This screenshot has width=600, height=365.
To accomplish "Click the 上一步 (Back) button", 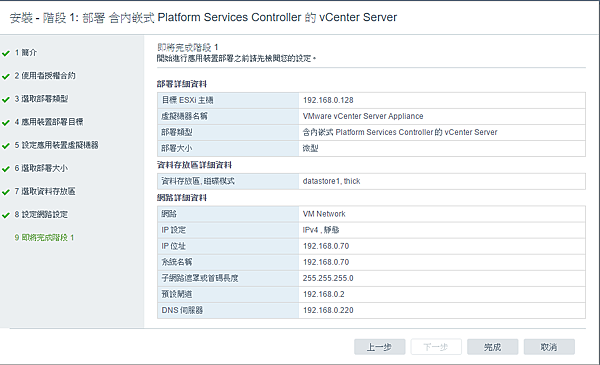I will pos(379,347).
